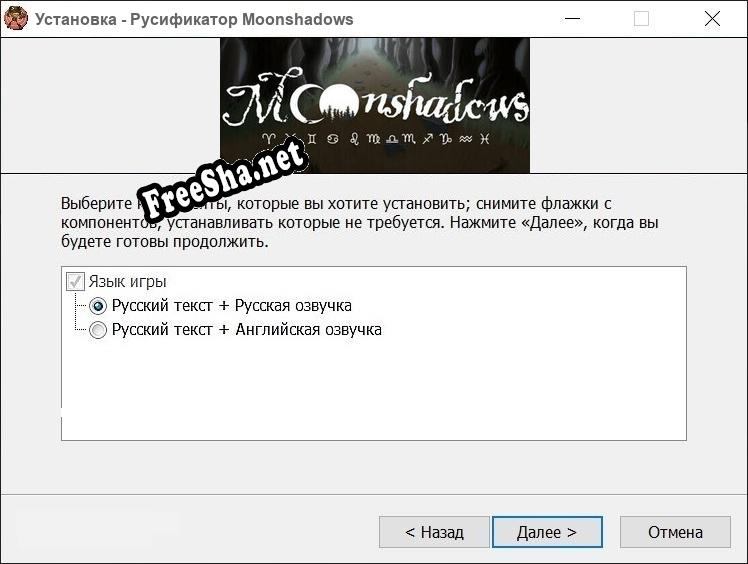Click the Scorpio zodiac symbol in the banner
Viewport: 748px width, 564px height.
[409, 139]
